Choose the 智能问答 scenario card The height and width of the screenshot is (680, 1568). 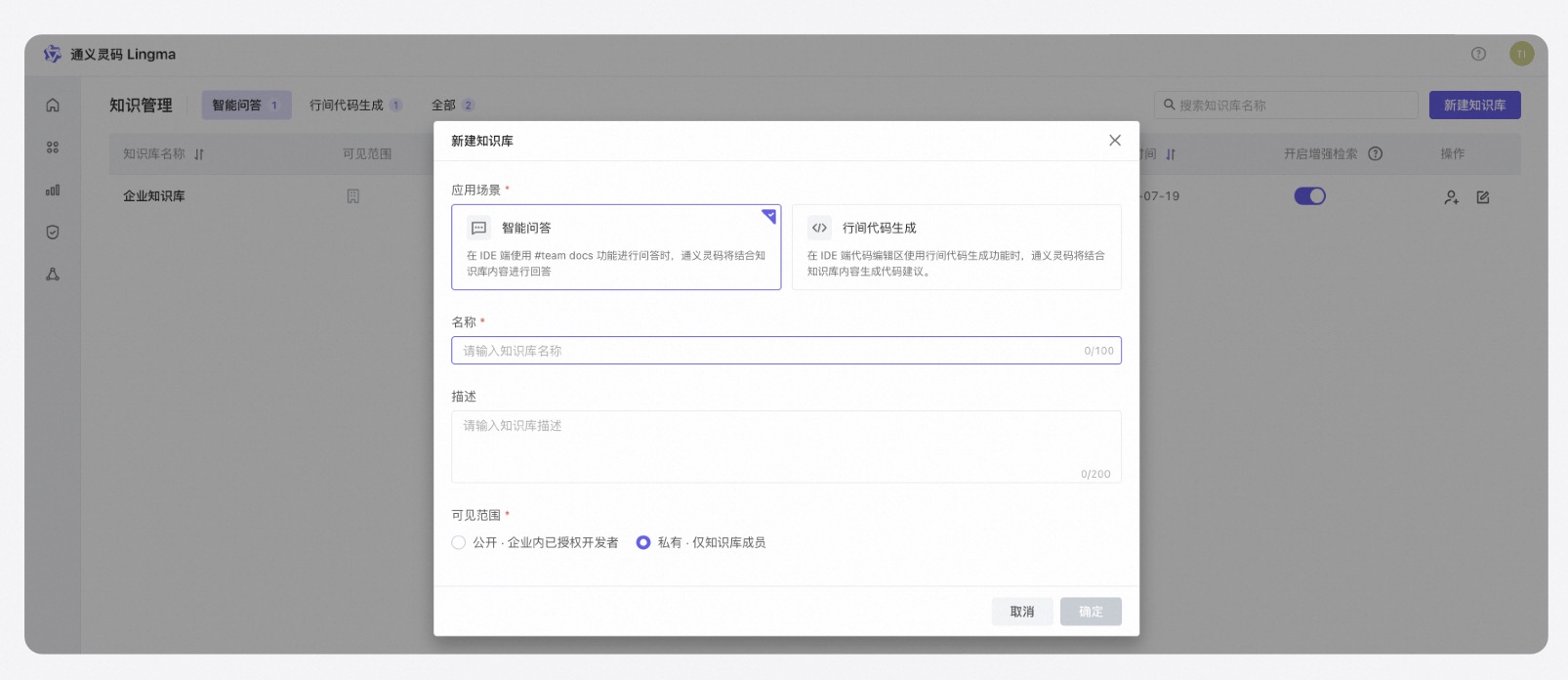616,247
